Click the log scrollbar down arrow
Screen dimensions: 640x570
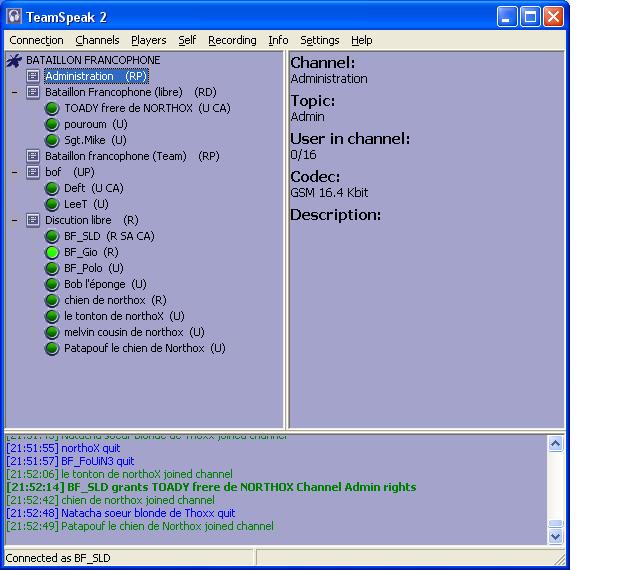point(556,536)
